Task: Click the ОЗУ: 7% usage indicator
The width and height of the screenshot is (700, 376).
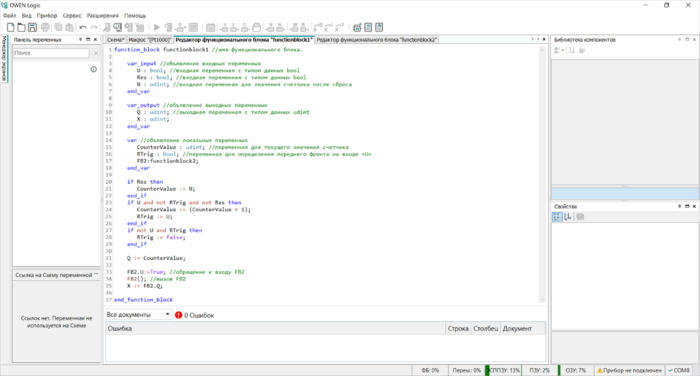Action: tap(575, 370)
